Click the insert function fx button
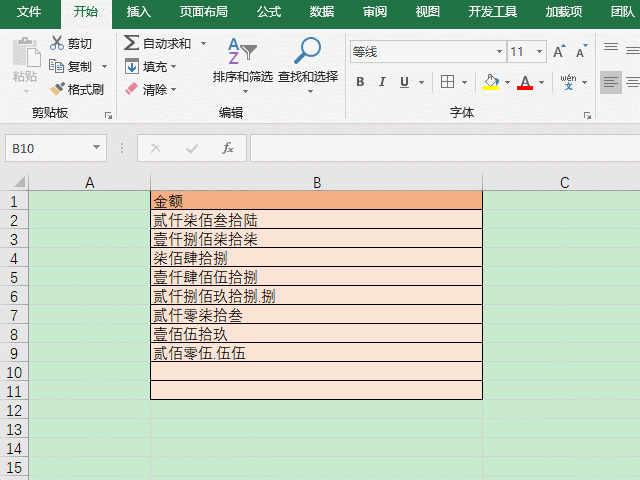The width and height of the screenshot is (640, 480). point(228,148)
